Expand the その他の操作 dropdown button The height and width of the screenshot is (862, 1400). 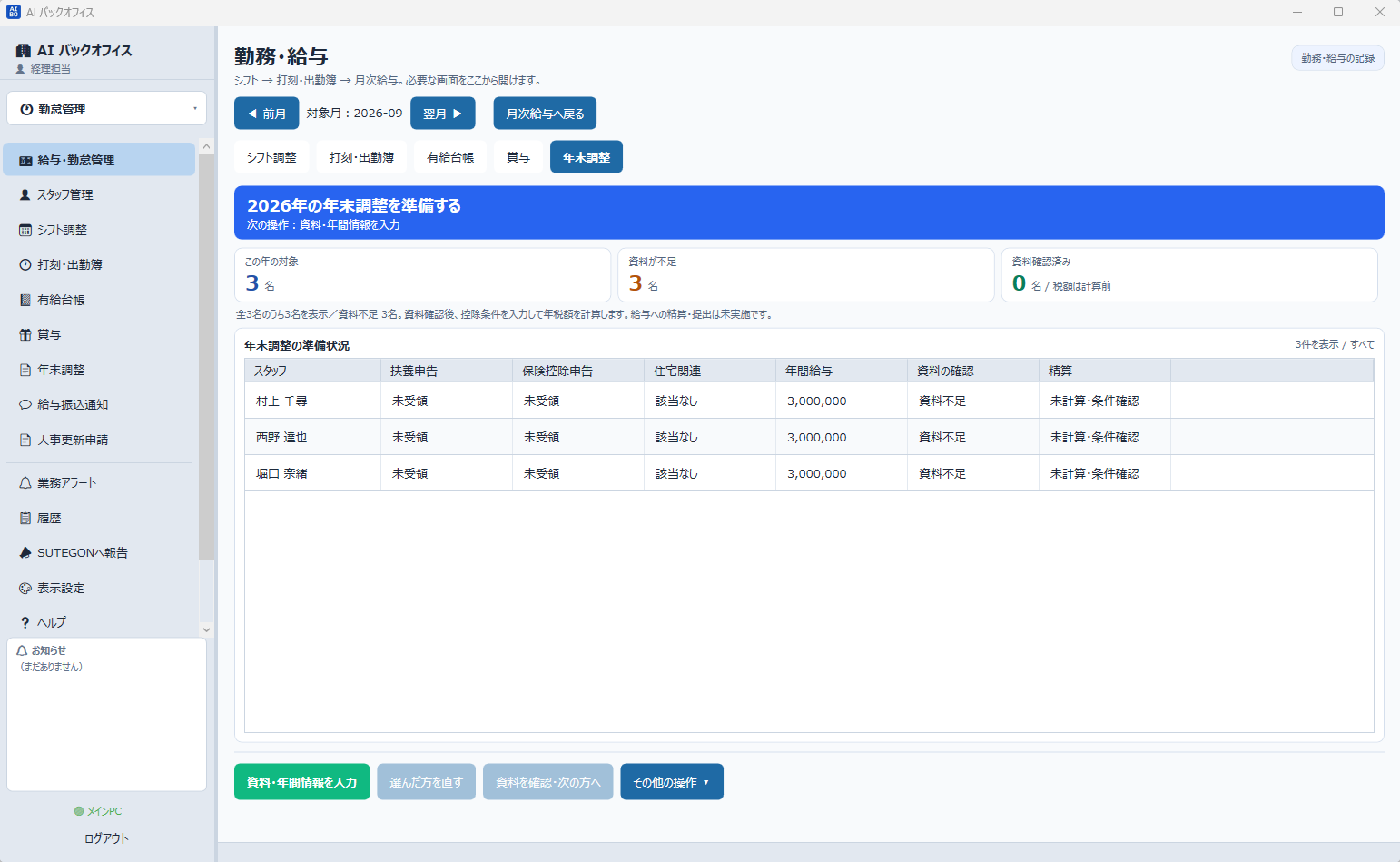pos(672,782)
